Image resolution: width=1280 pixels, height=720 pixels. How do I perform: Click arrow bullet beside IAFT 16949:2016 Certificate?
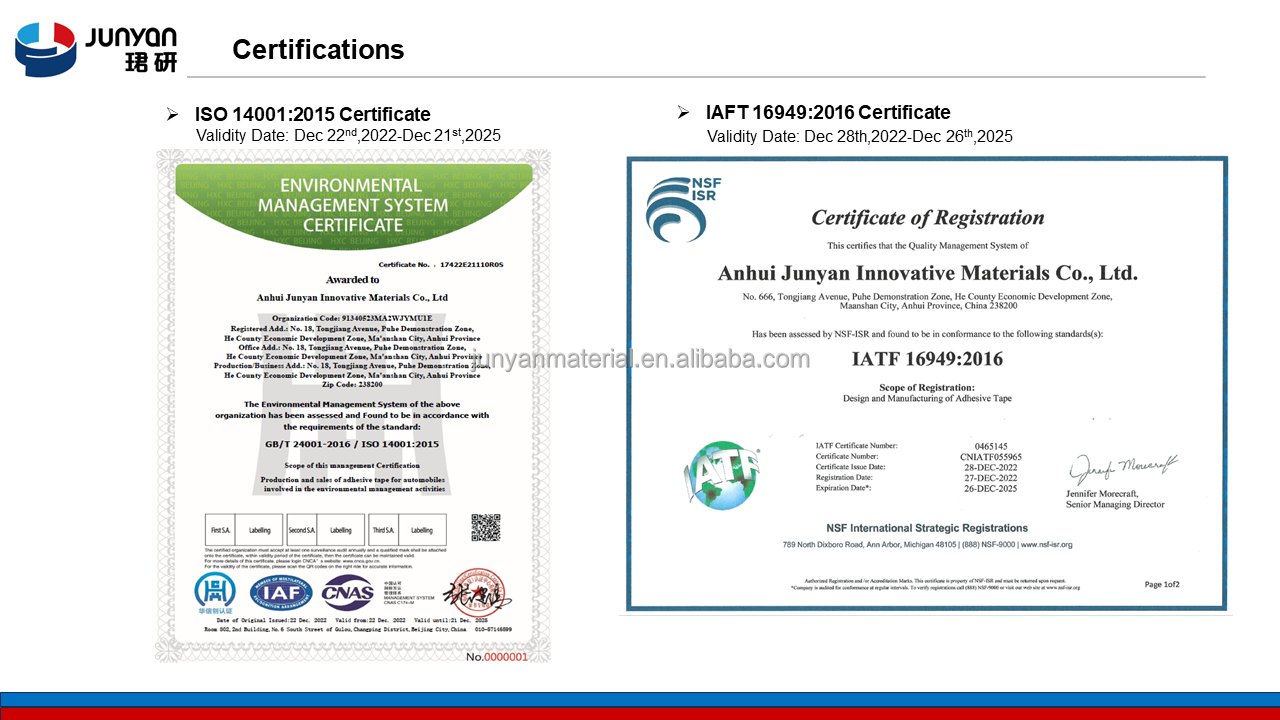683,113
